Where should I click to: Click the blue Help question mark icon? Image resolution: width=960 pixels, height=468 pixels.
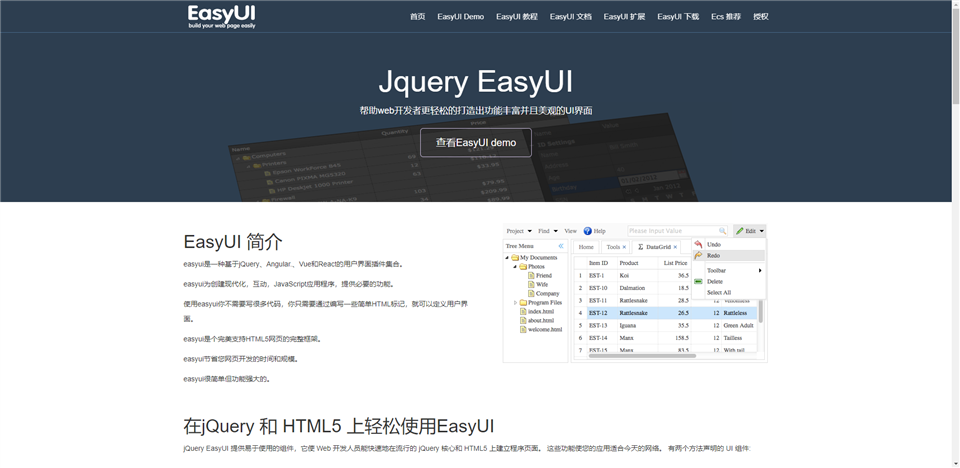(x=587, y=231)
